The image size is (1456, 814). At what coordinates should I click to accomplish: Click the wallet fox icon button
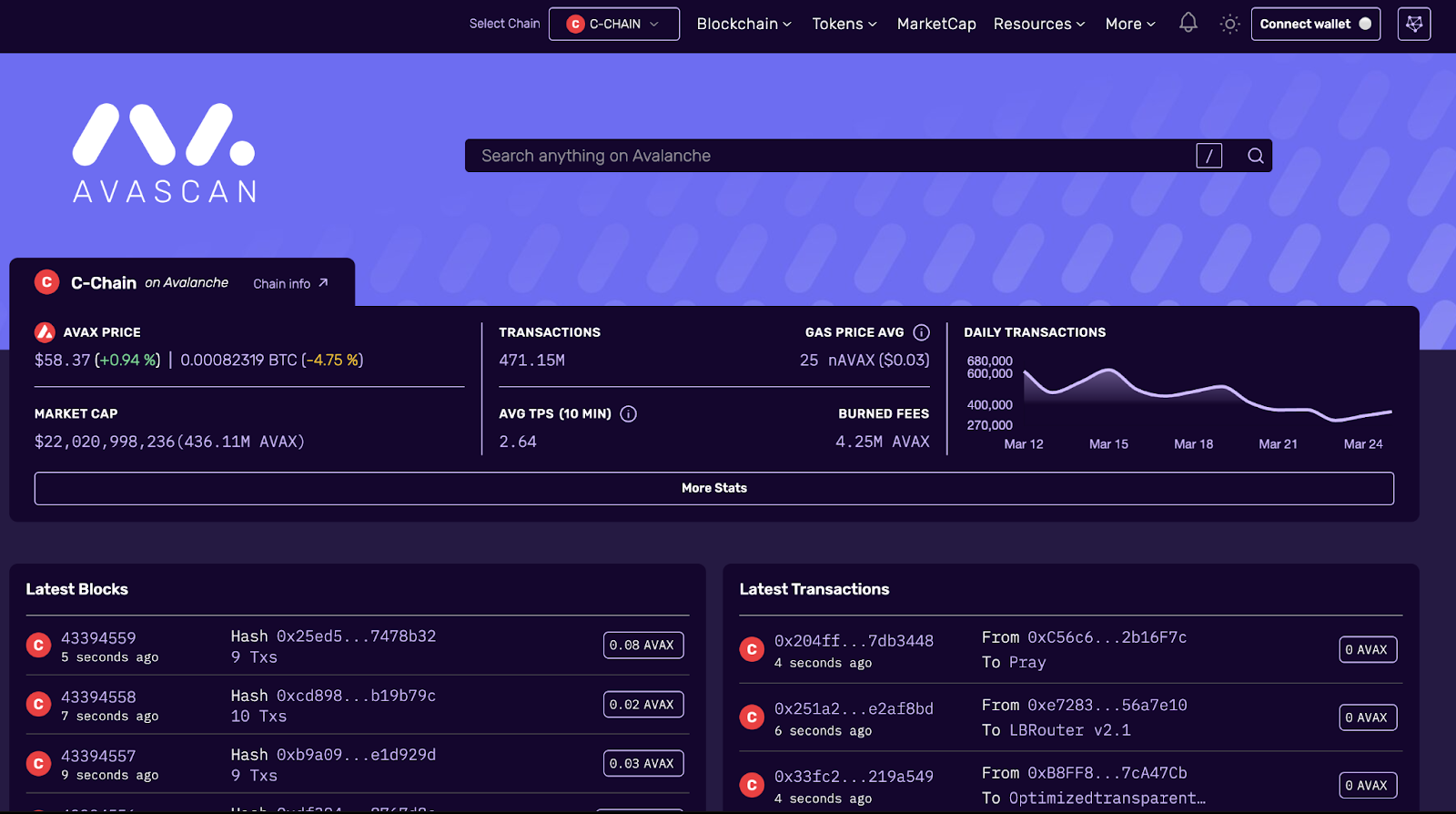point(1414,25)
